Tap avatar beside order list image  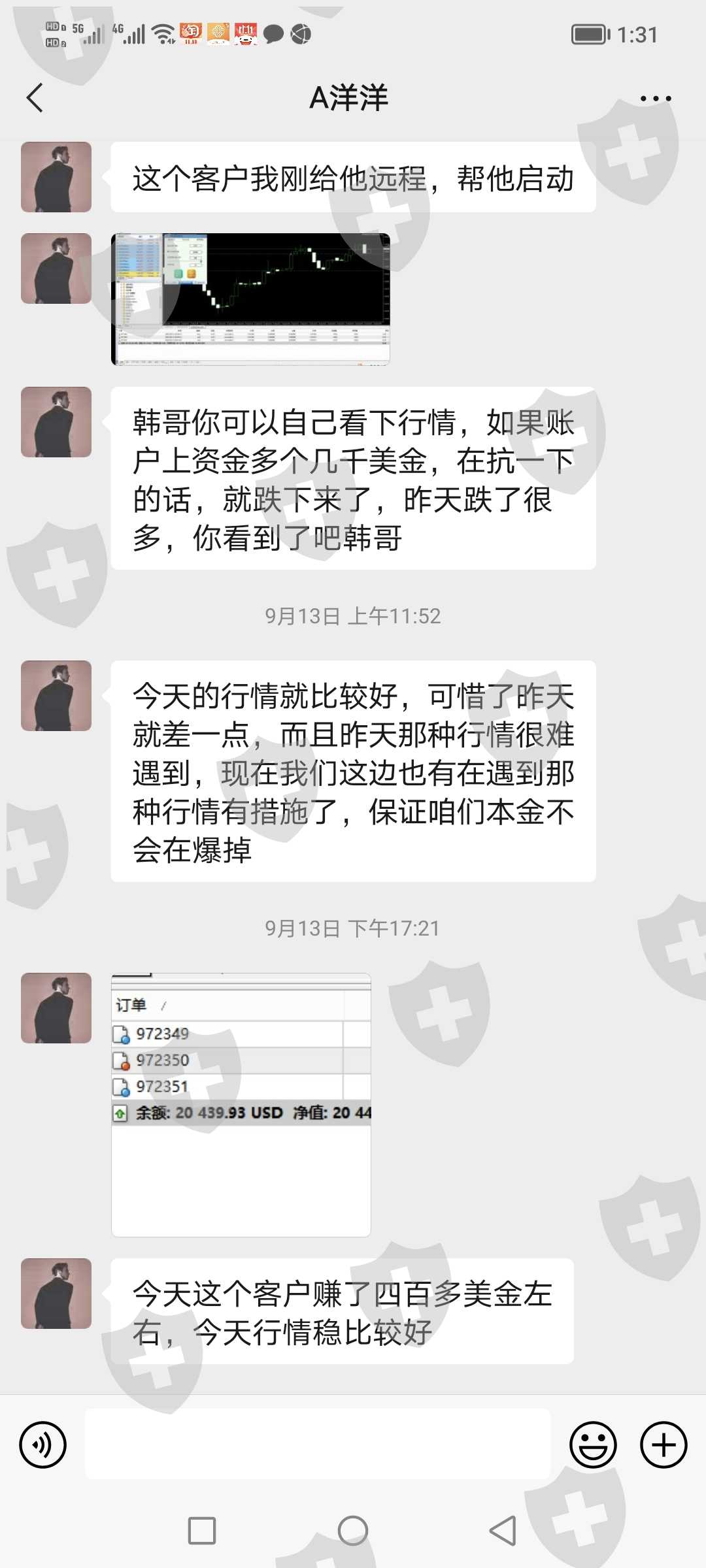point(56,1008)
